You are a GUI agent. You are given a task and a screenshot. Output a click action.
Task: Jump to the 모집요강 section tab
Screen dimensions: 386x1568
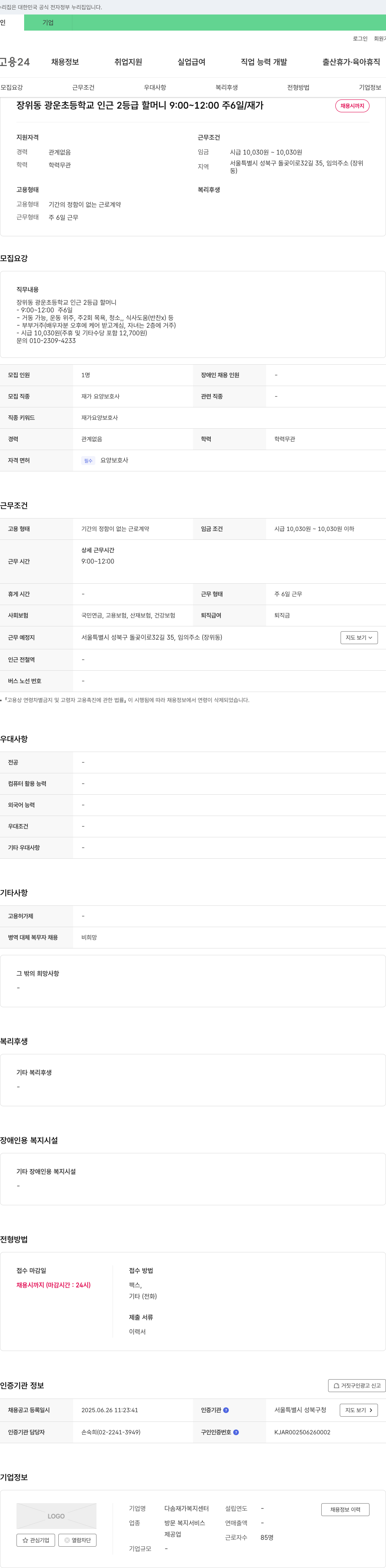[12, 88]
